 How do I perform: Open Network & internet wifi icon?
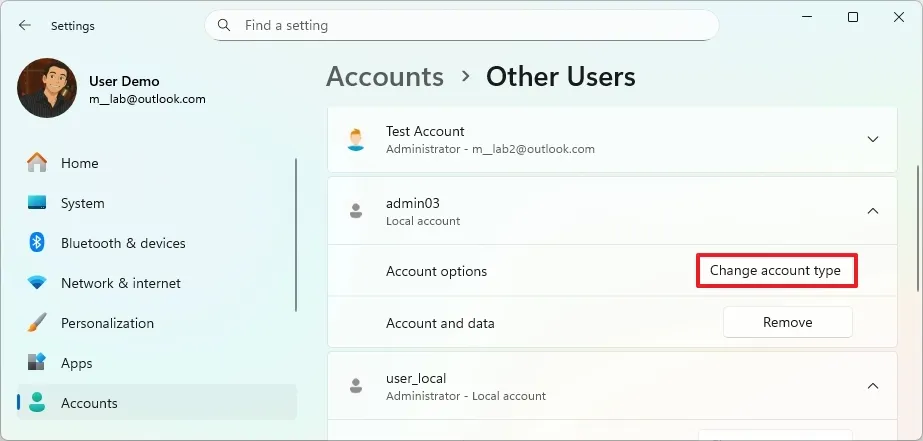click(x=37, y=283)
